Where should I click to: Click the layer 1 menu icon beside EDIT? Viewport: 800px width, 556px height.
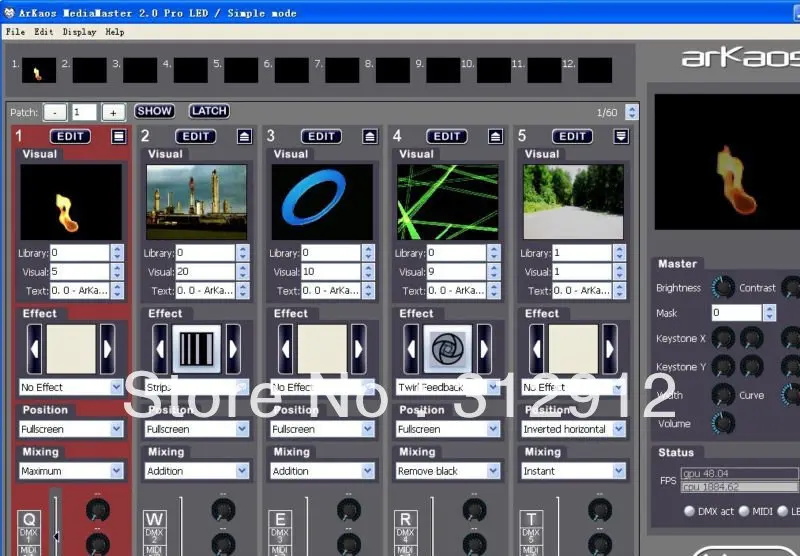pyautogui.click(x=118, y=136)
